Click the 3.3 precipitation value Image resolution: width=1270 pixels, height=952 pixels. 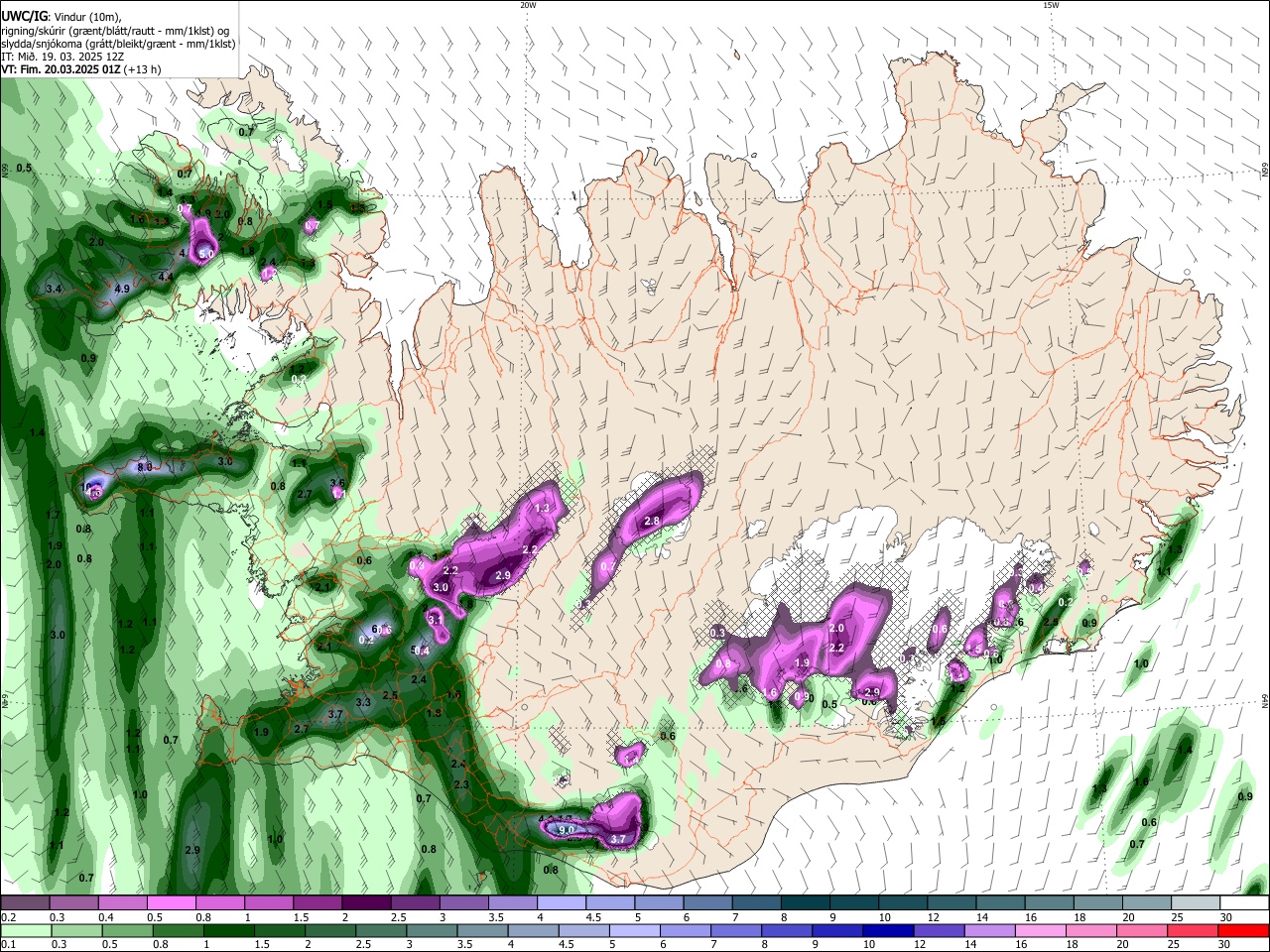point(363,702)
